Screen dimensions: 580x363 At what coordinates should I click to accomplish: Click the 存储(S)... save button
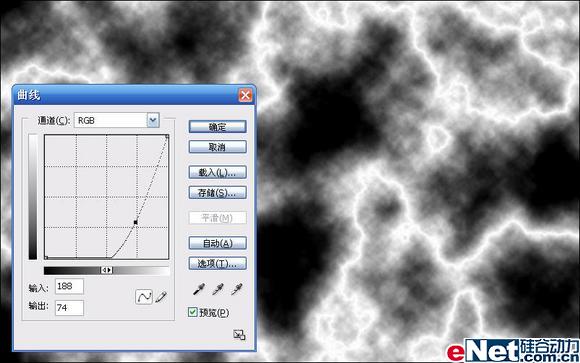tap(218, 193)
